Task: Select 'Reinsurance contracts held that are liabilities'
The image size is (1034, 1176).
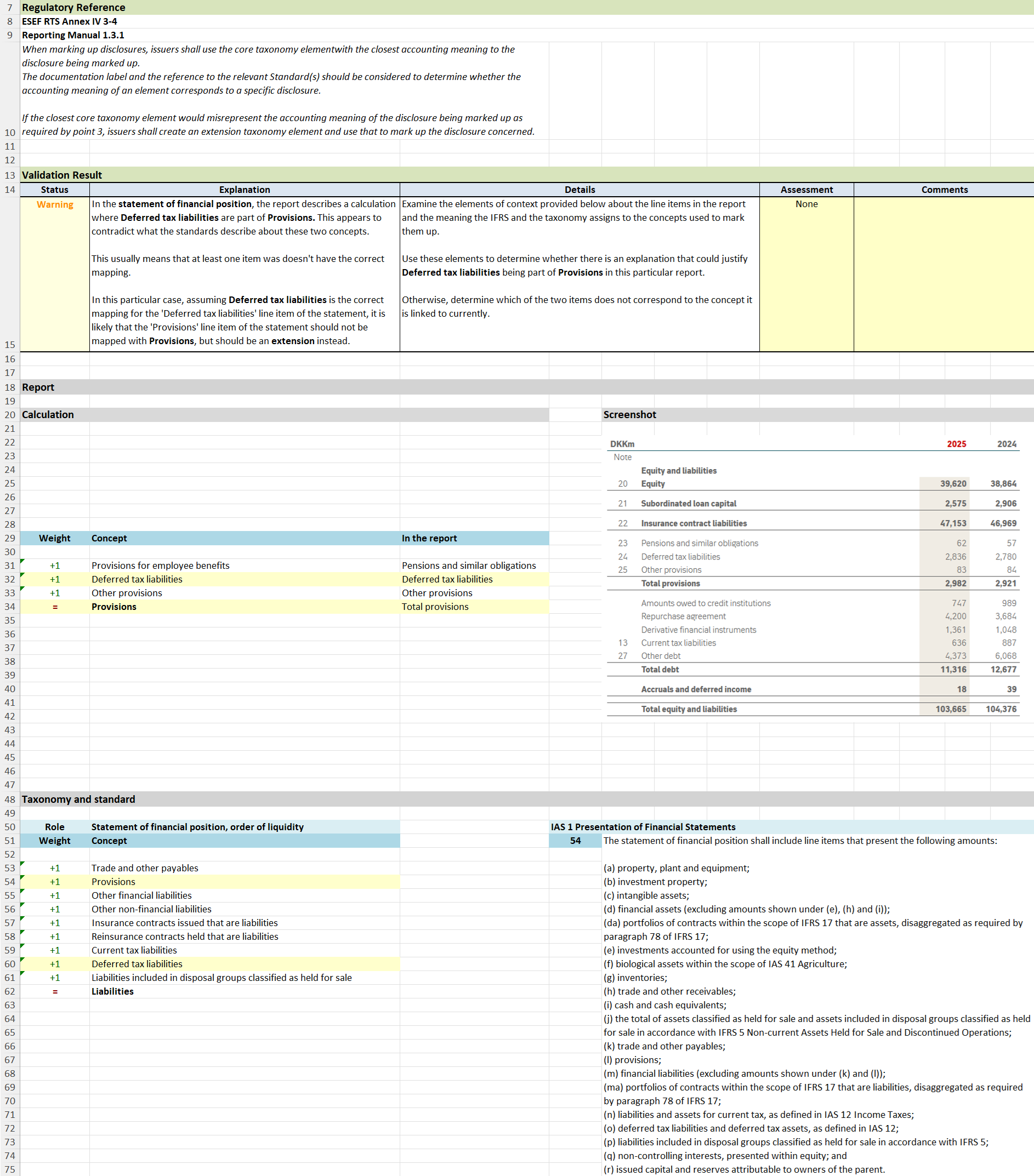Action: point(245,937)
